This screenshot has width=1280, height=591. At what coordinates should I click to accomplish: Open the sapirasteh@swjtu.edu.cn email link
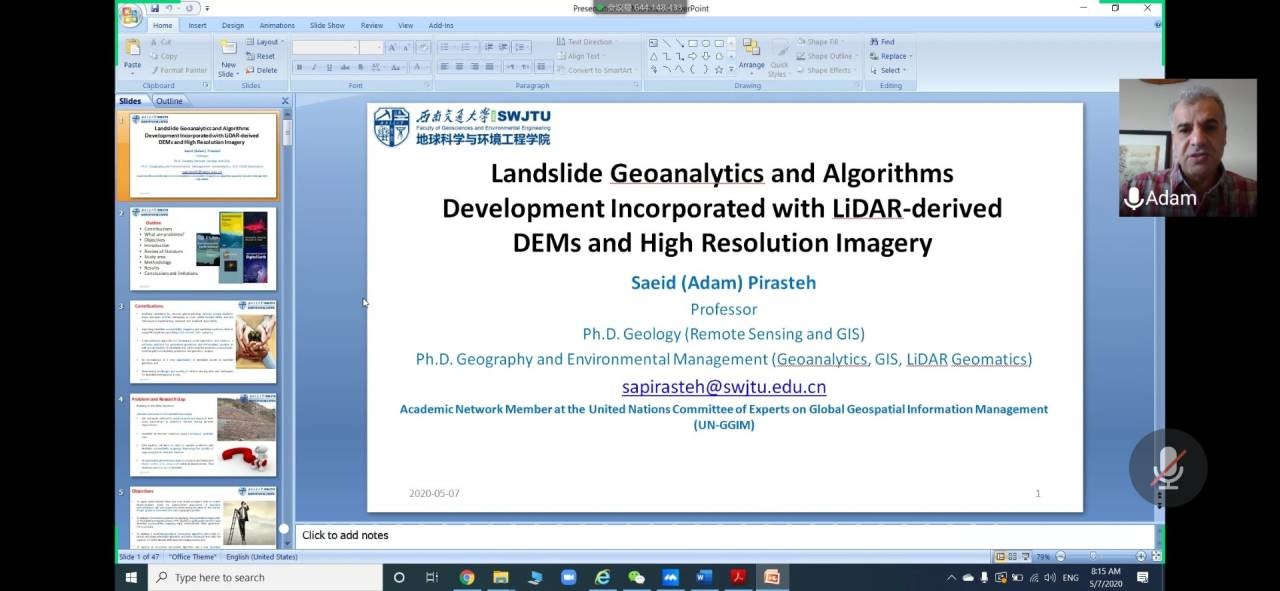click(723, 387)
